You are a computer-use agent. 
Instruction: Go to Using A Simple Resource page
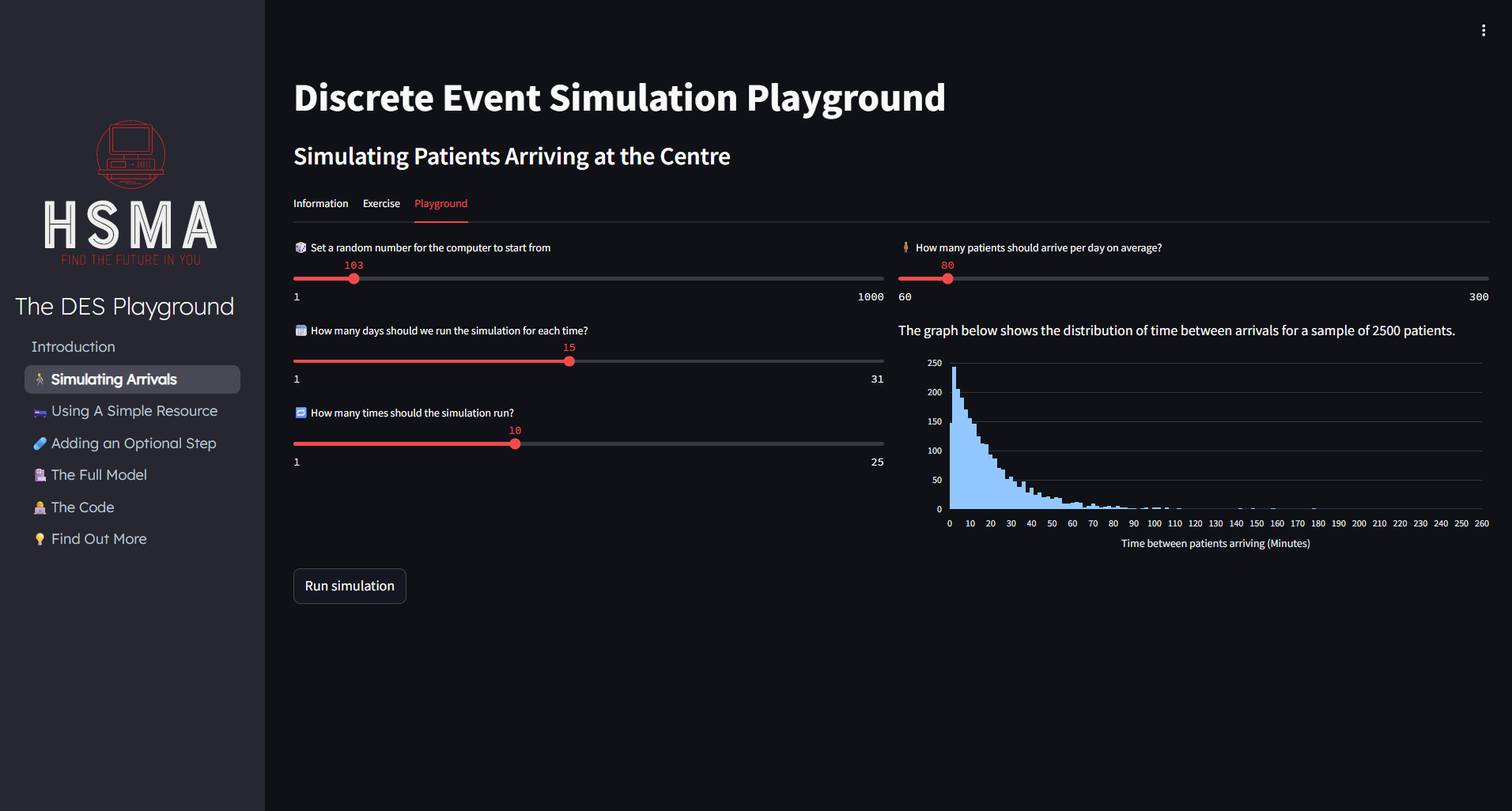[134, 411]
